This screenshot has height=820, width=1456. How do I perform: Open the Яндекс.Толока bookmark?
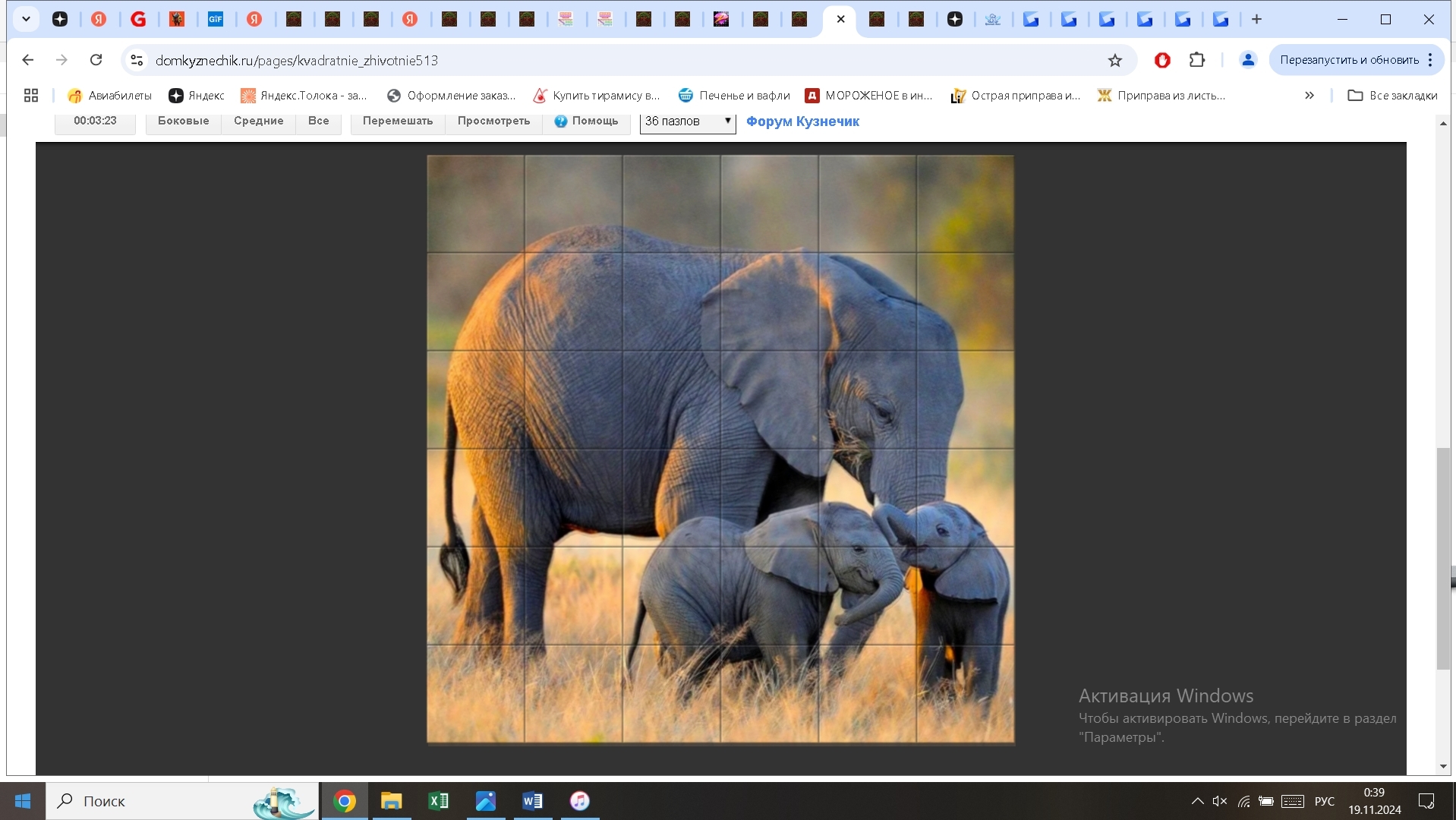point(304,96)
